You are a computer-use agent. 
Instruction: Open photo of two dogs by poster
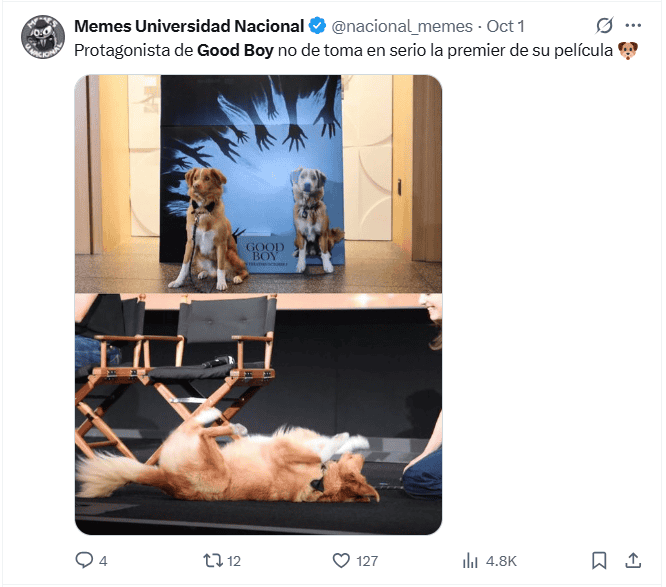[258, 184]
